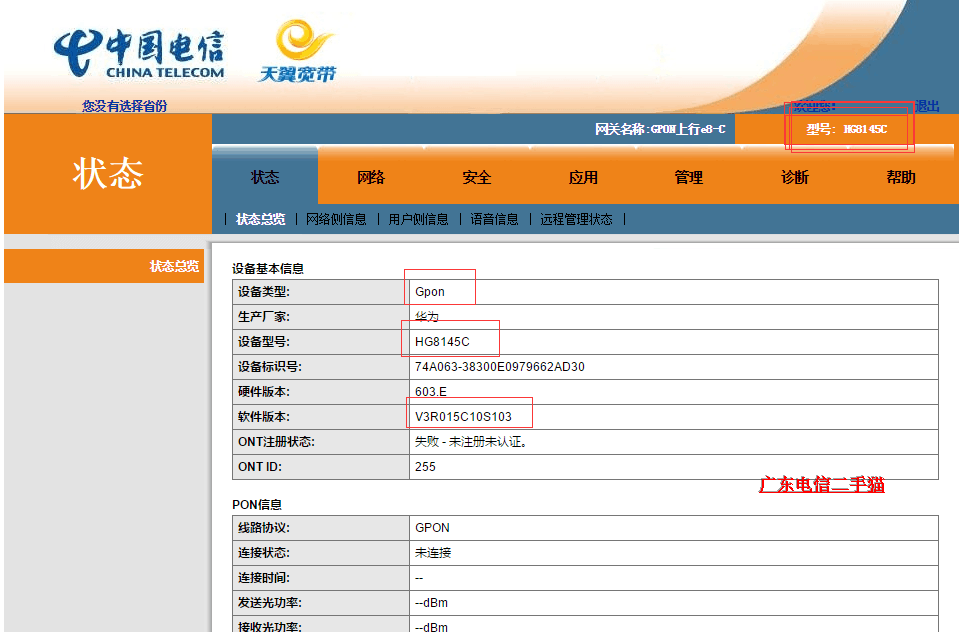Viewport: 962px width, 632px height.
Task: Click the PON信息 section heading
Action: (256, 504)
